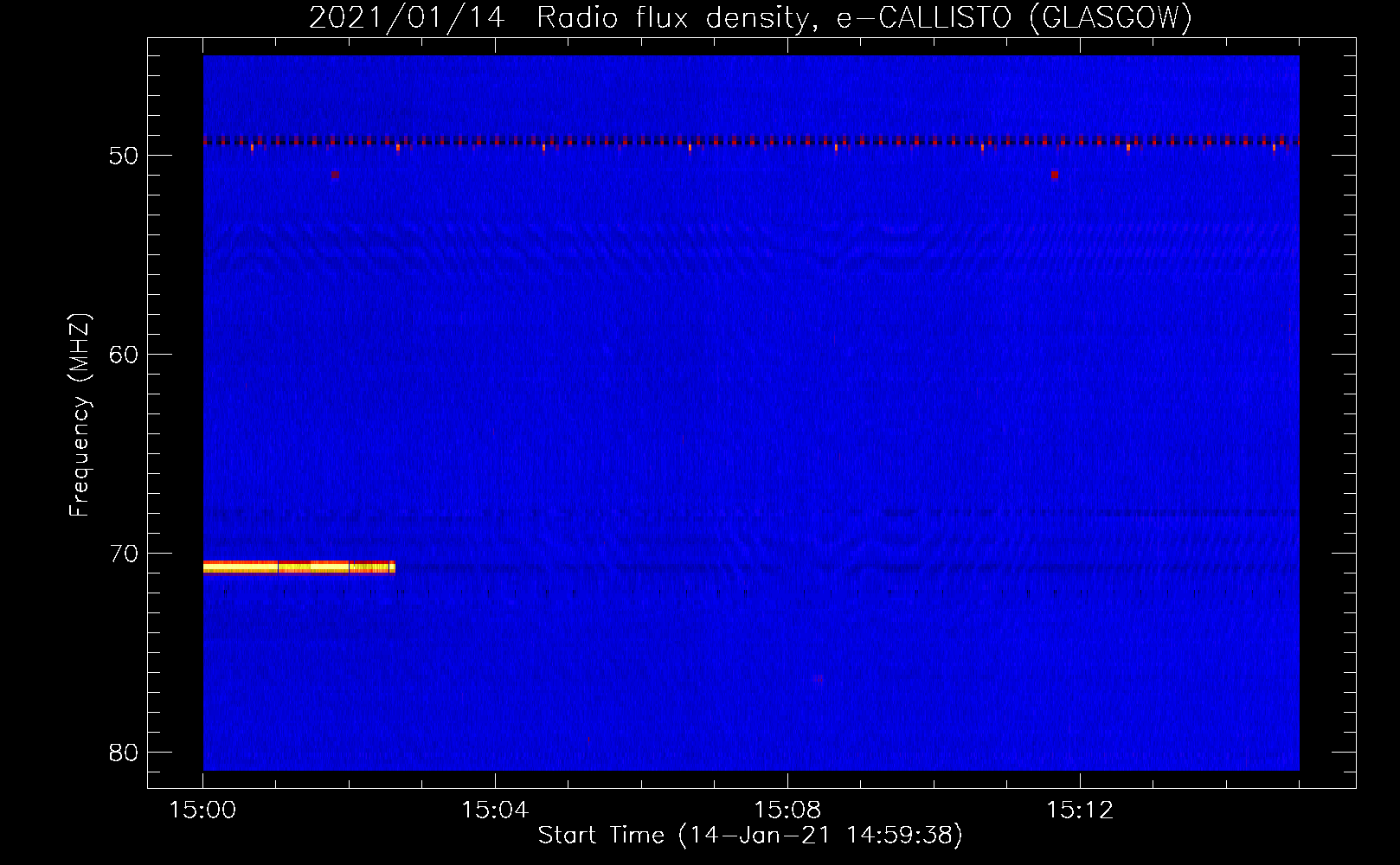Click the plot title text with date 2021/01/14
Viewport: 1400px width, 865px height.
tap(750, 17)
